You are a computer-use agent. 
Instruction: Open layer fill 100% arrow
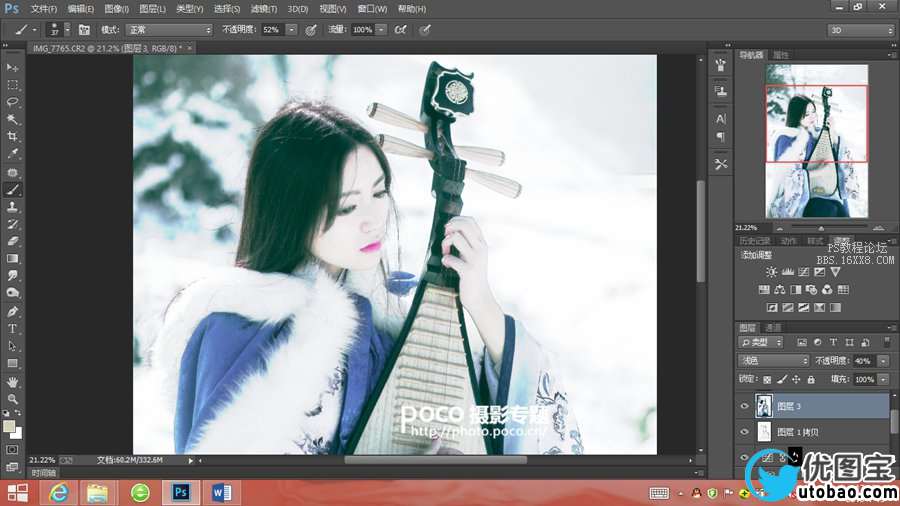tap(883, 379)
